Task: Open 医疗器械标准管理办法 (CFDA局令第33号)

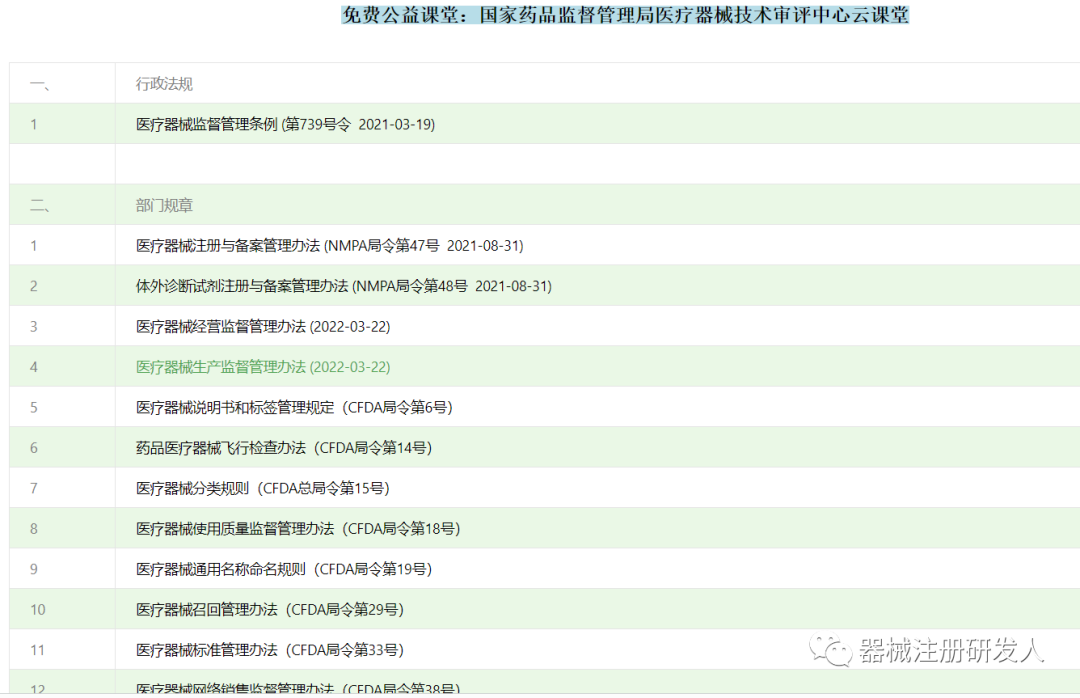Action: (271, 649)
